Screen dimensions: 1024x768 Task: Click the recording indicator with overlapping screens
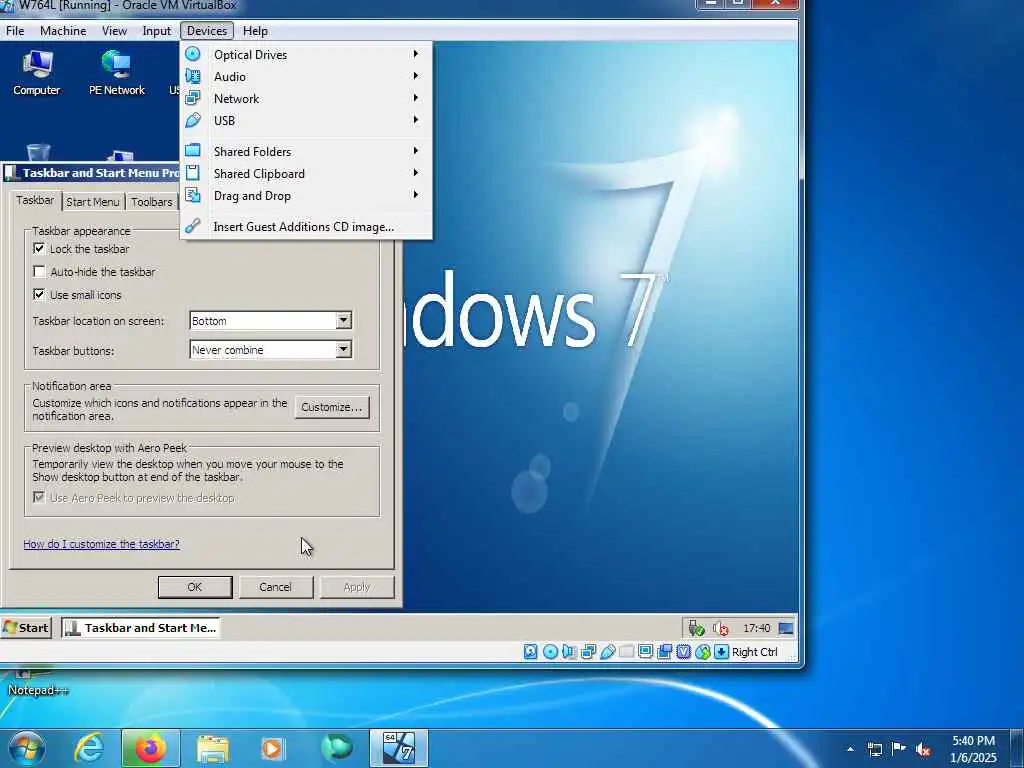click(665, 651)
